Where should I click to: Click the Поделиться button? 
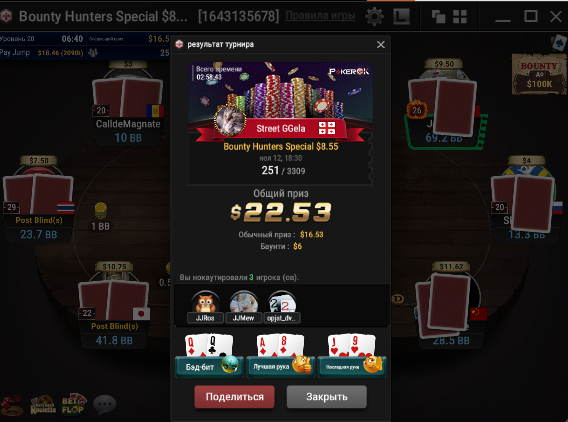(234, 397)
